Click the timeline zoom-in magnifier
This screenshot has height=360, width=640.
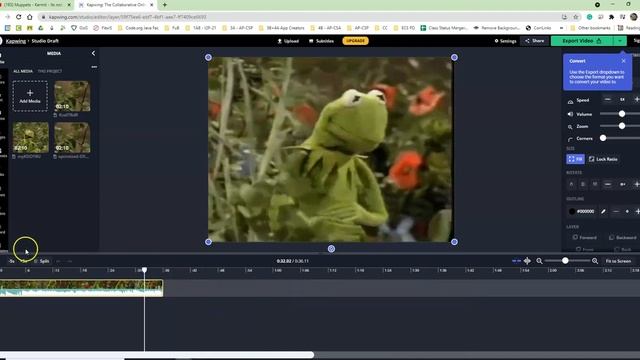coord(595,261)
